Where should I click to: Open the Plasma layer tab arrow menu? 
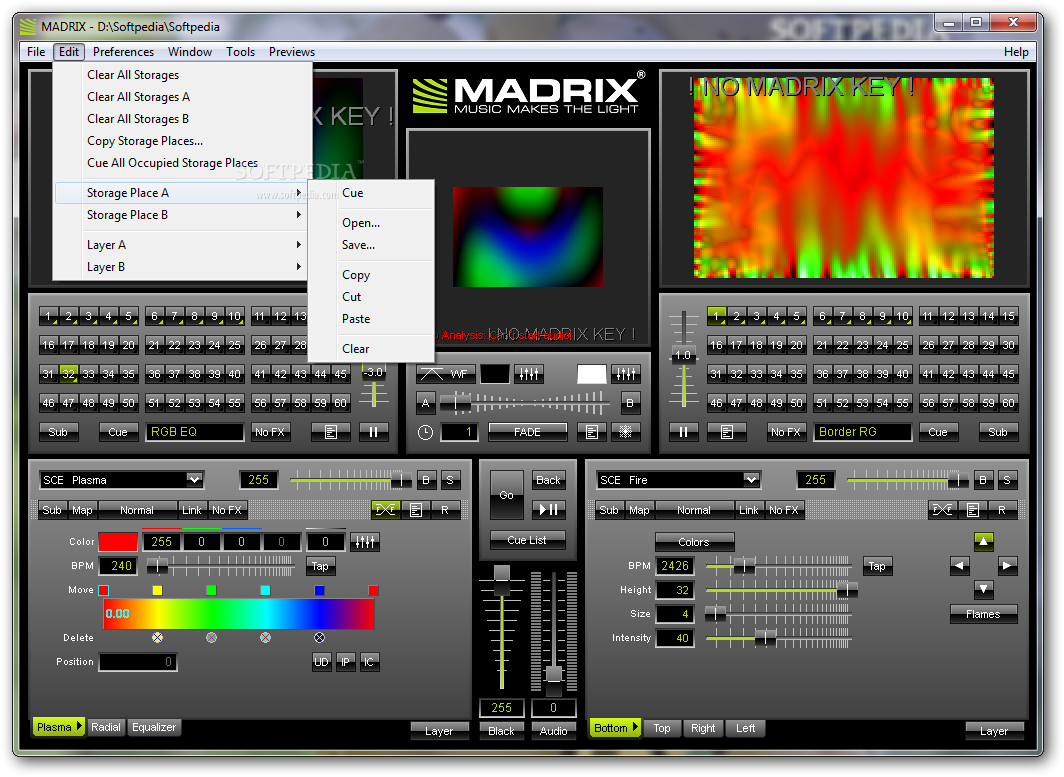pyautogui.click(x=79, y=727)
